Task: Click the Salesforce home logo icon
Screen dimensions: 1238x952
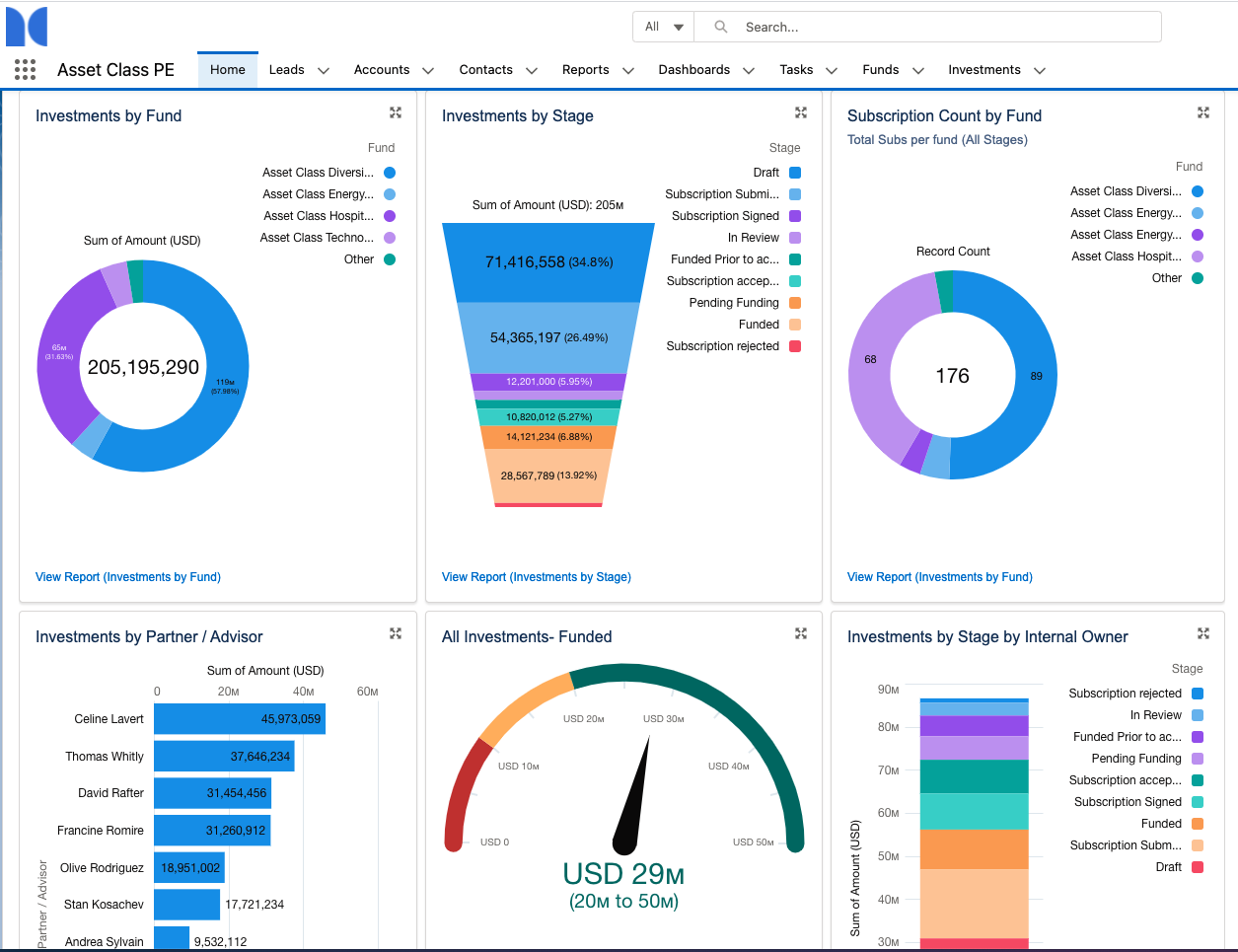Action: (26, 26)
